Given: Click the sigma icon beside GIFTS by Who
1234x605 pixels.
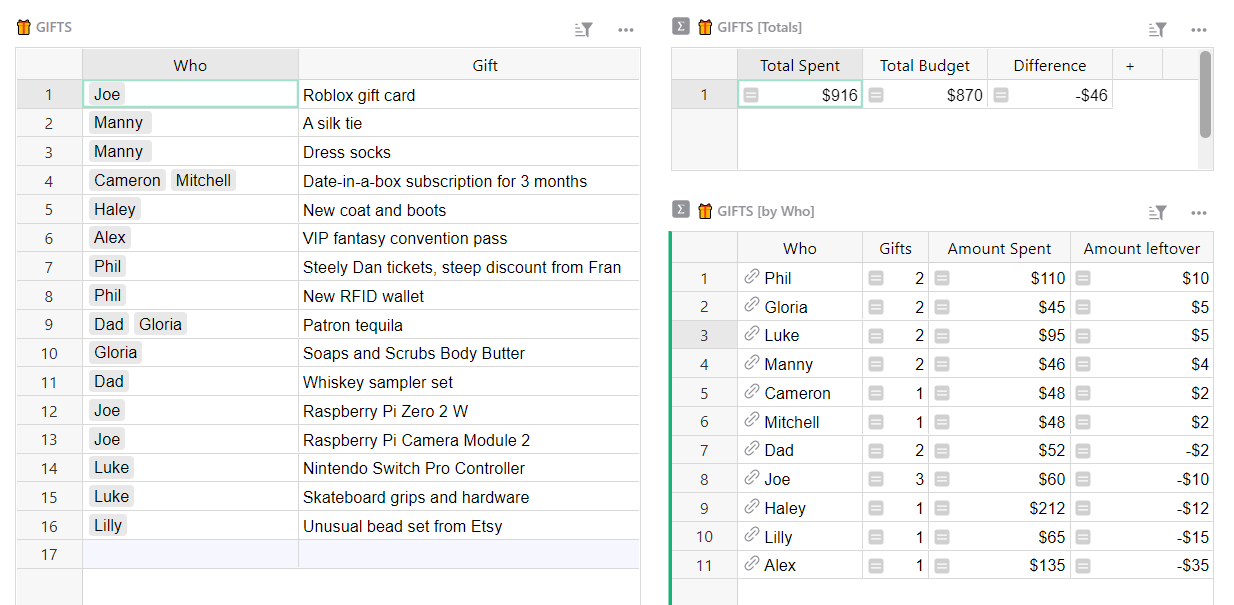Looking at the screenshot, I should pyautogui.click(x=681, y=210).
